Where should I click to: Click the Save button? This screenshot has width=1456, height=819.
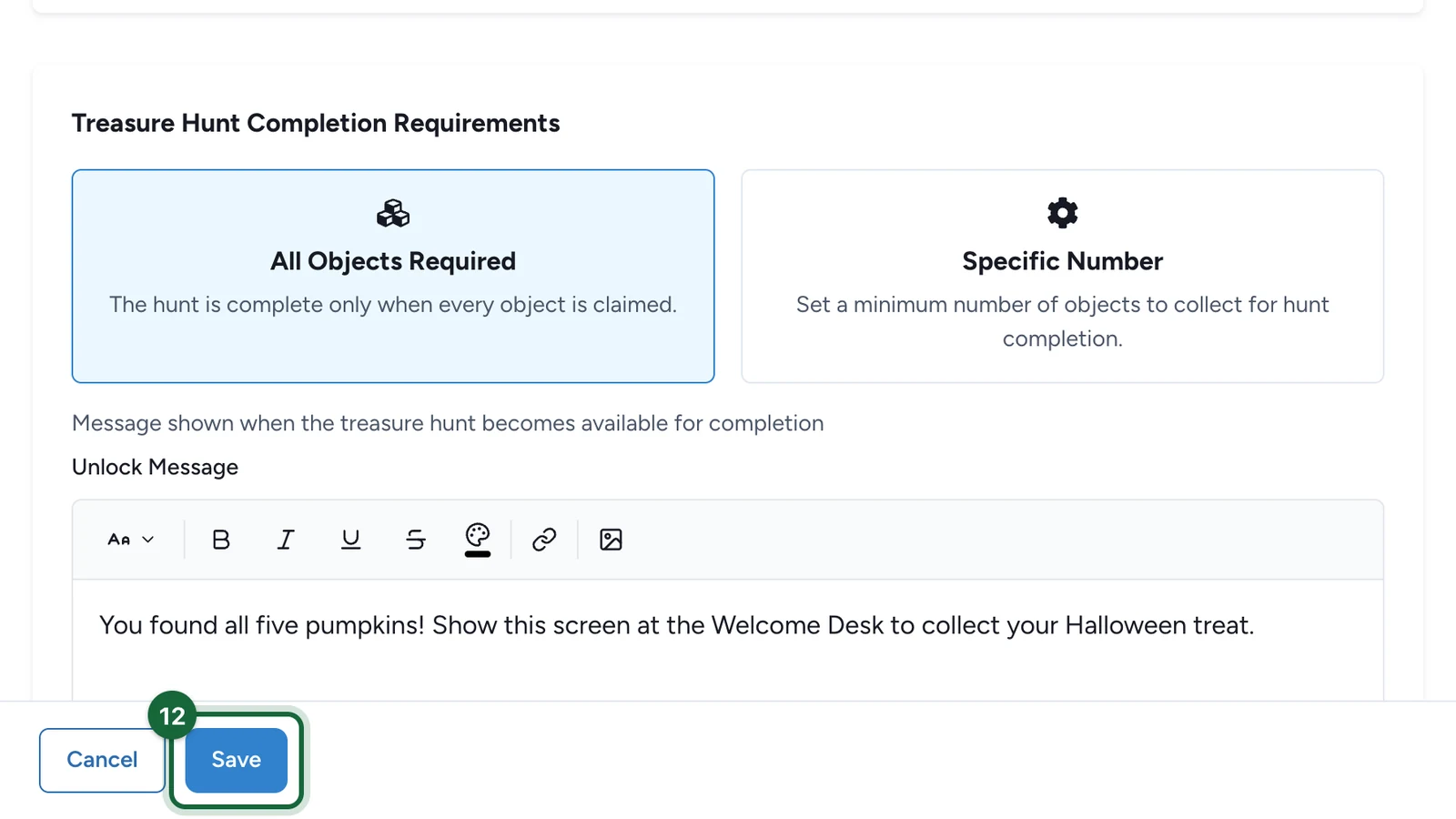point(237,760)
